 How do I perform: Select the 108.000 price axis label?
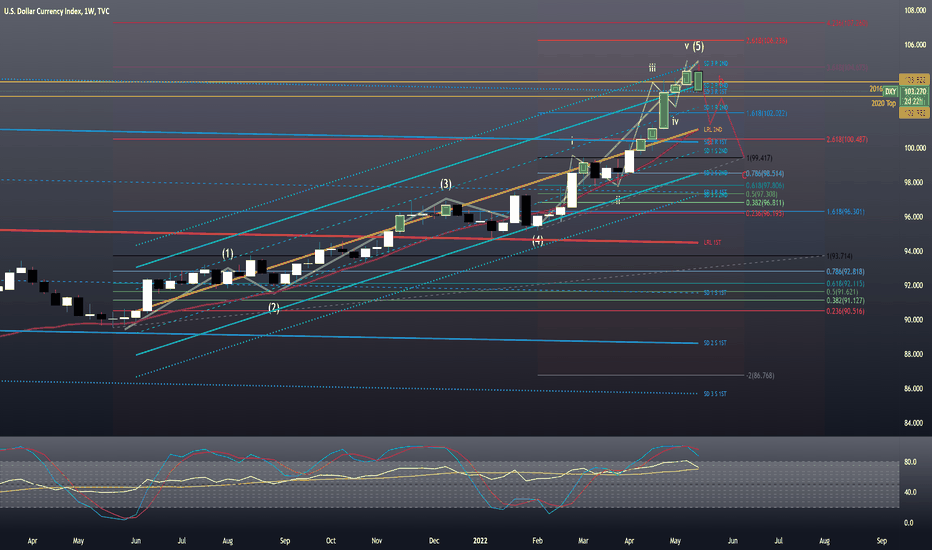click(915, 11)
